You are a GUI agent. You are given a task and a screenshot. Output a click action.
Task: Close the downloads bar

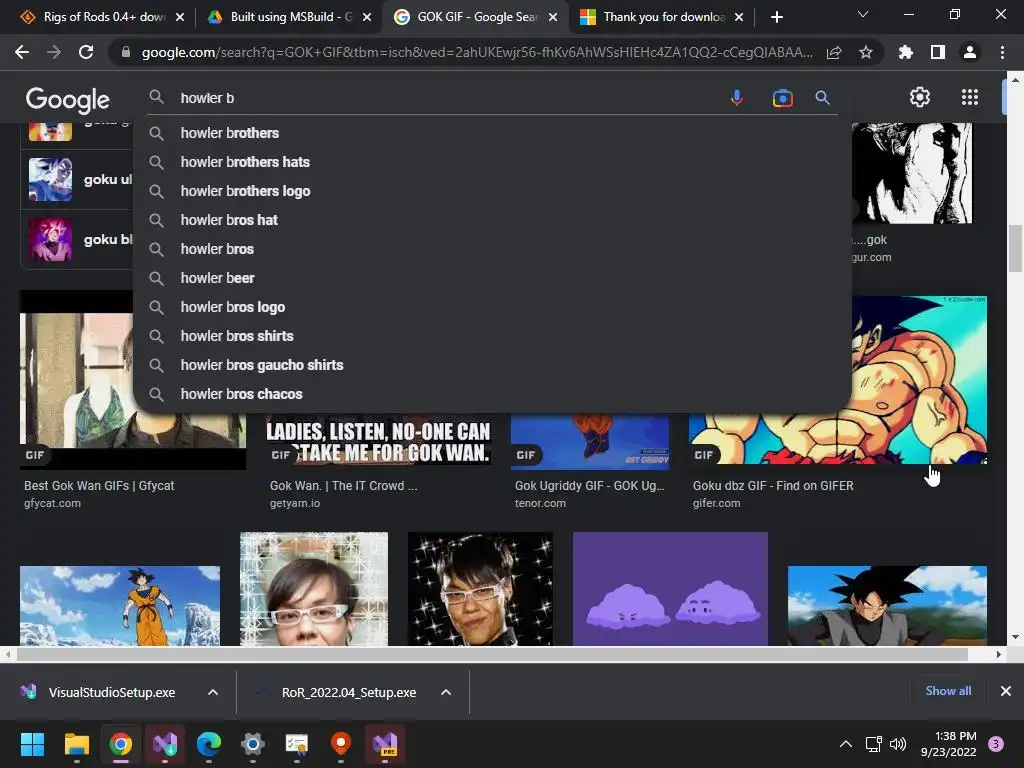pos(1006,691)
